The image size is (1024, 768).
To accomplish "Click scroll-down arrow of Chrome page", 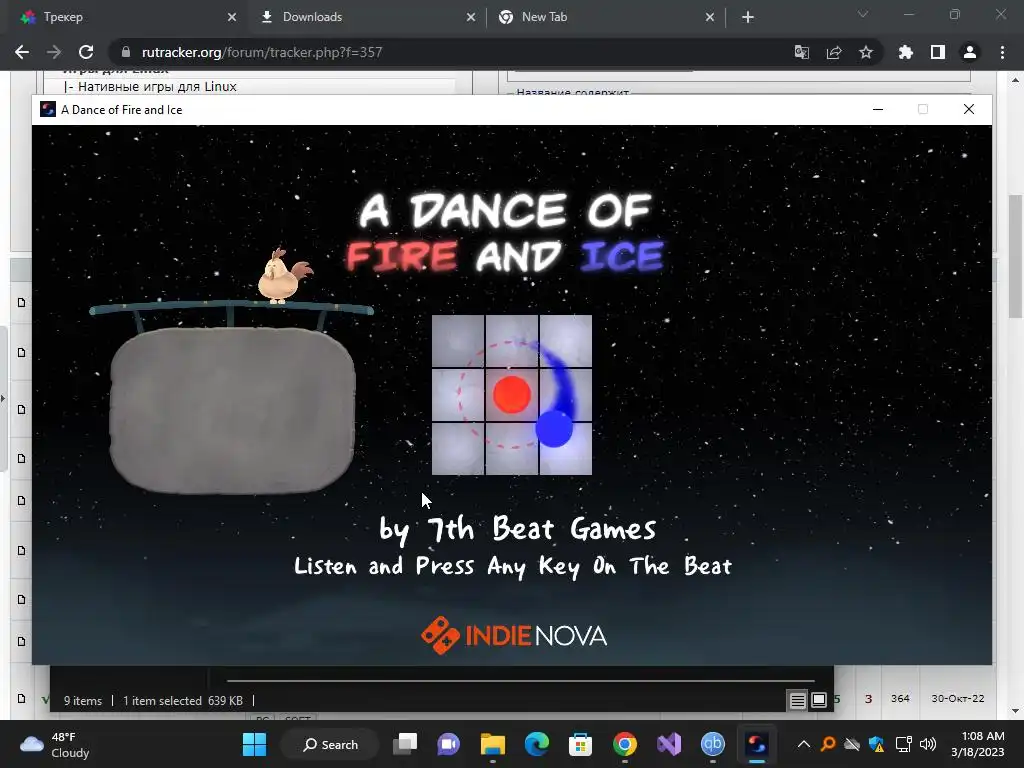I will coord(1015,711).
